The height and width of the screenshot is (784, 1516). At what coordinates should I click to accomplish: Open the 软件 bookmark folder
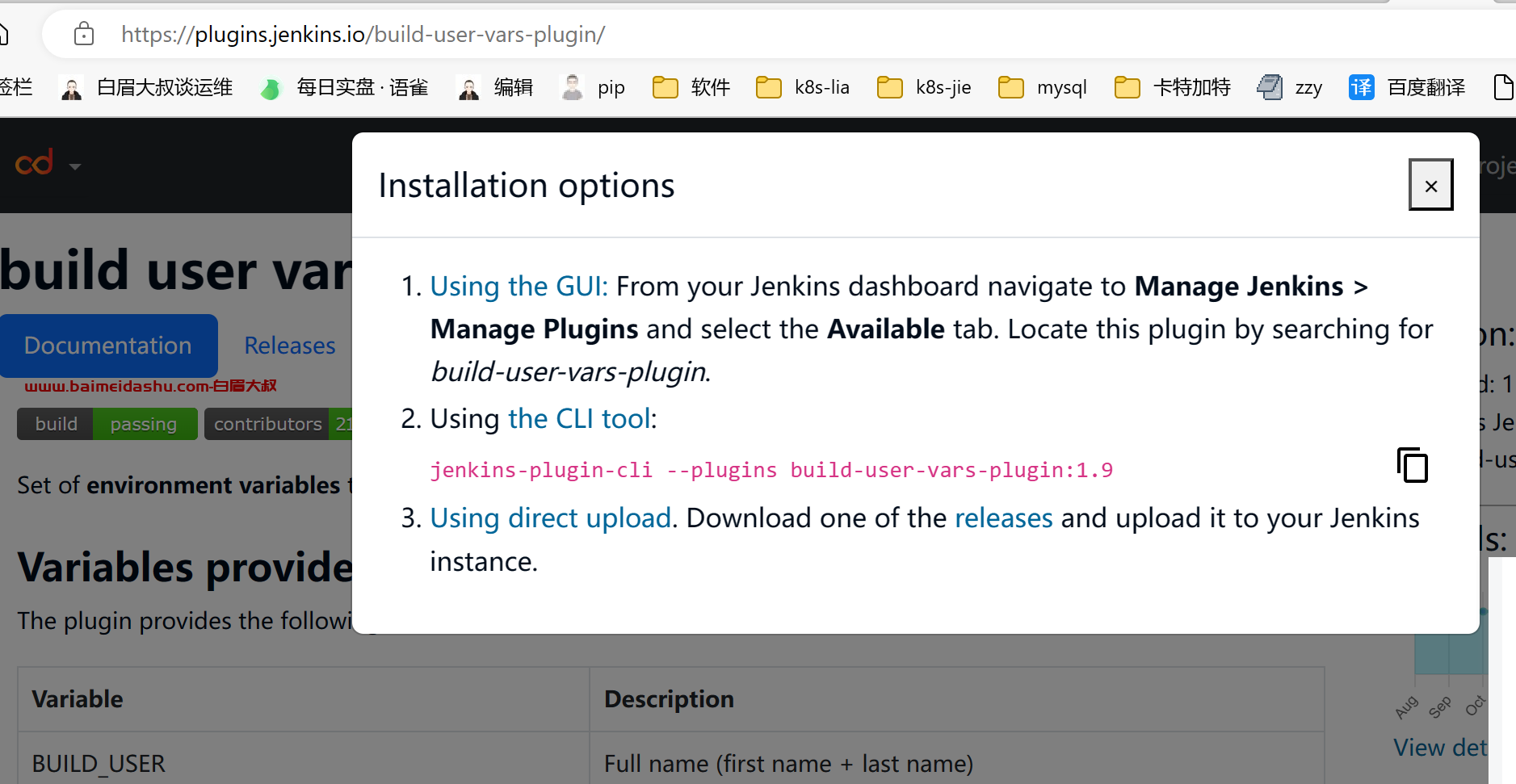coord(691,87)
